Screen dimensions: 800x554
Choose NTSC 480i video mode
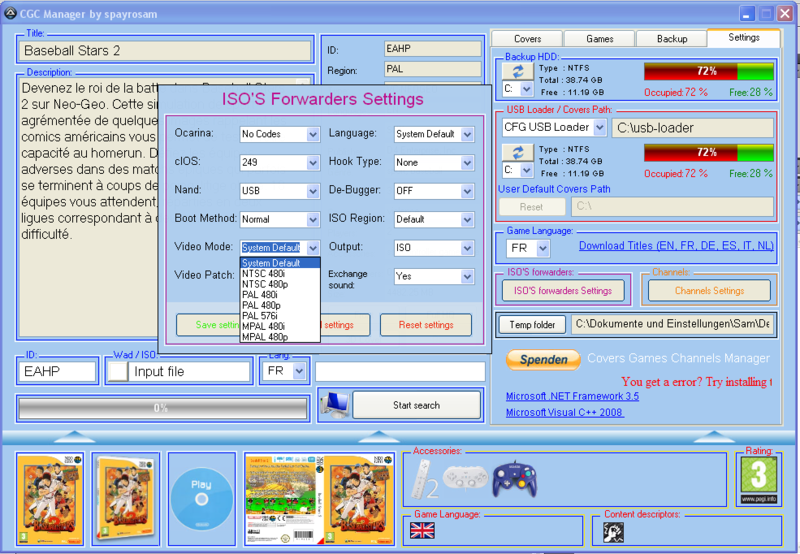point(280,273)
